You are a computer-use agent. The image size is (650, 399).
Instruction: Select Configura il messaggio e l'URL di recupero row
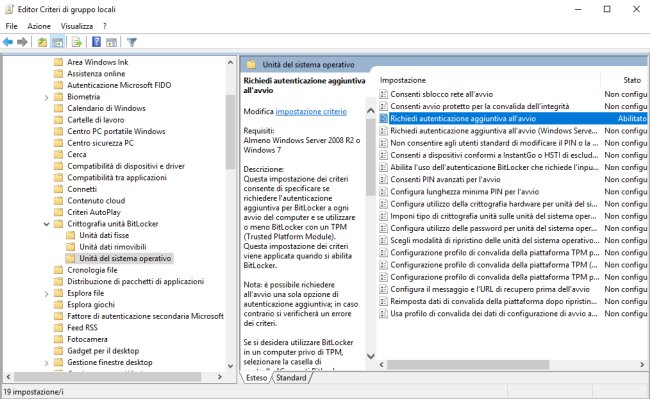coord(513,289)
